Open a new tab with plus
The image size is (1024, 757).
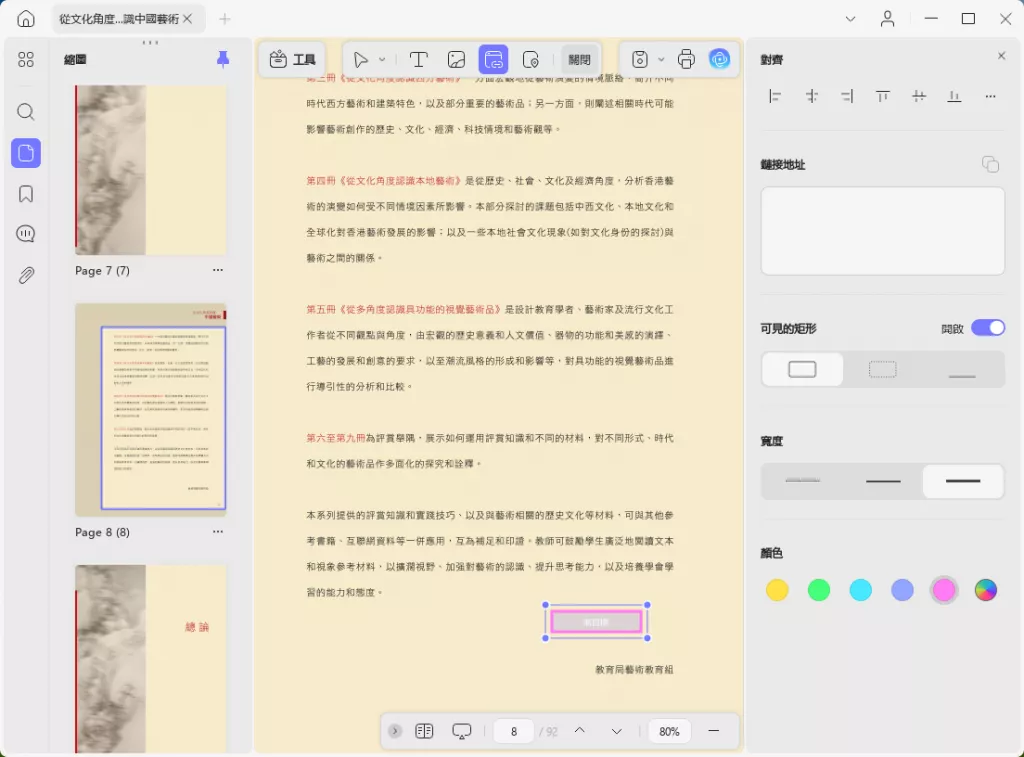tap(225, 19)
